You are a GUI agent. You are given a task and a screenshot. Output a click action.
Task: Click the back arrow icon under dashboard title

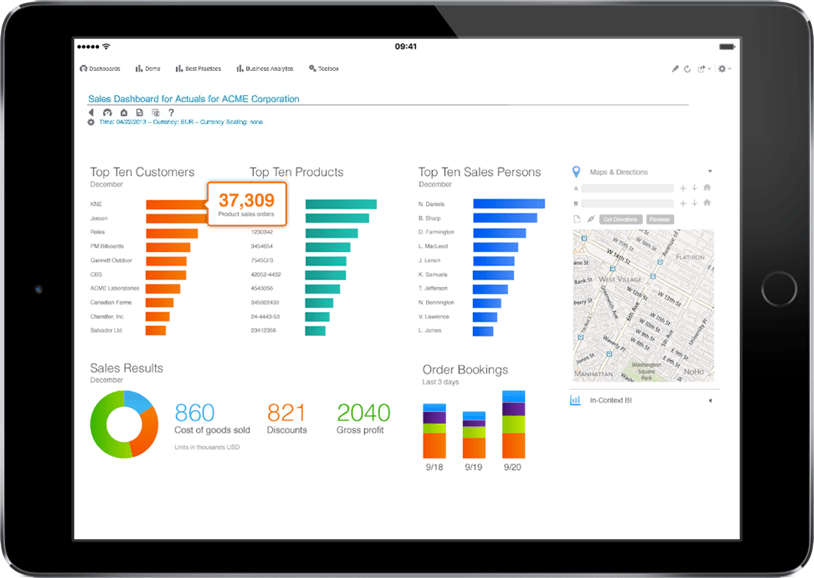click(x=91, y=112)
